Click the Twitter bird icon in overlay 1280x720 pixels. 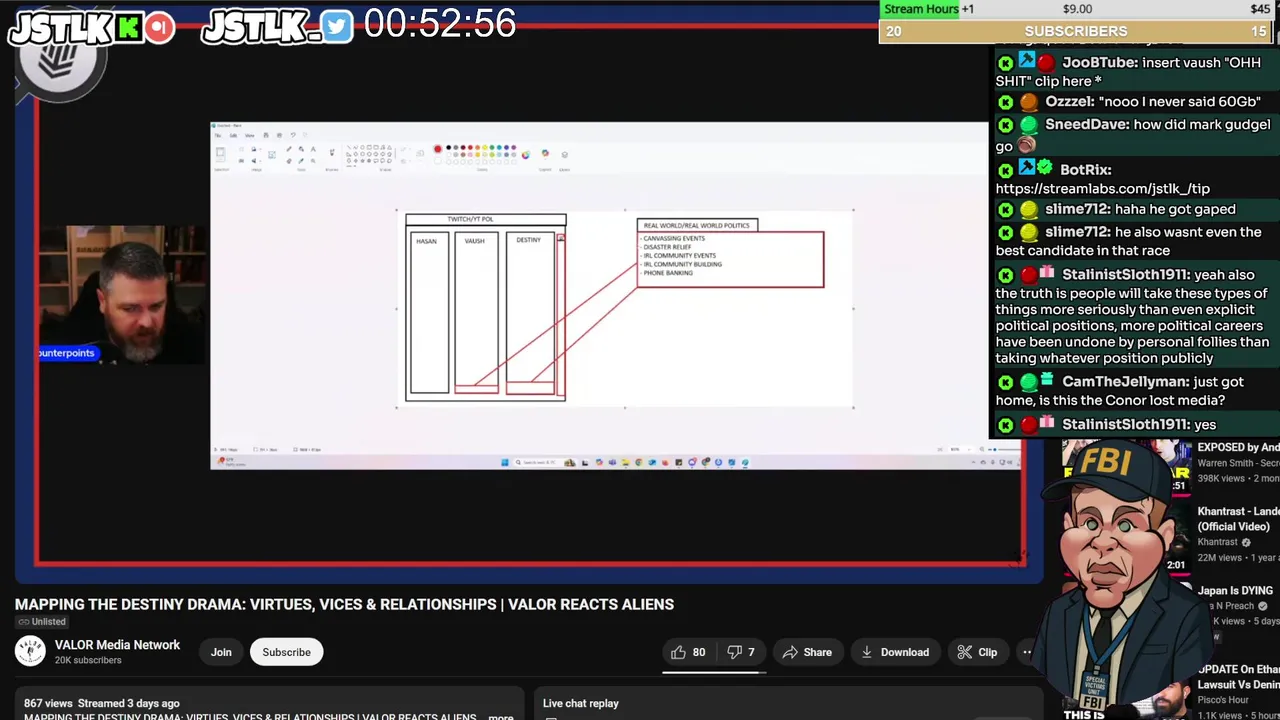coord(338,27)
